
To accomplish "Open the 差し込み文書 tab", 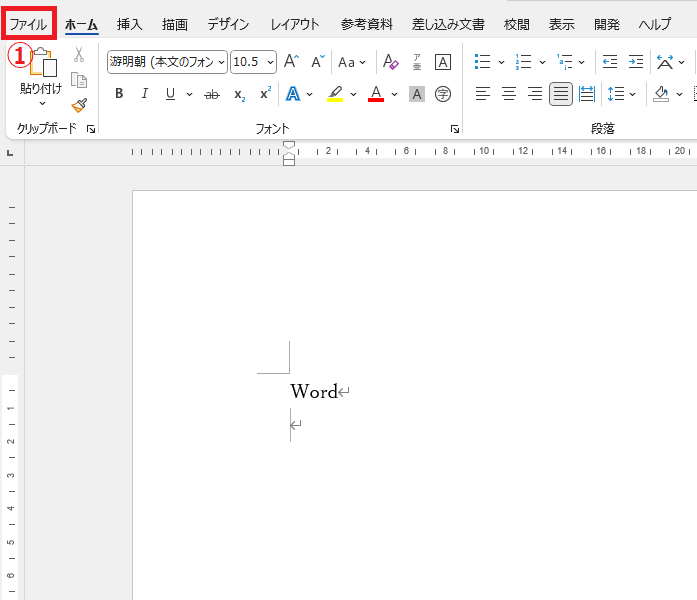I will [x=448, y=24].
